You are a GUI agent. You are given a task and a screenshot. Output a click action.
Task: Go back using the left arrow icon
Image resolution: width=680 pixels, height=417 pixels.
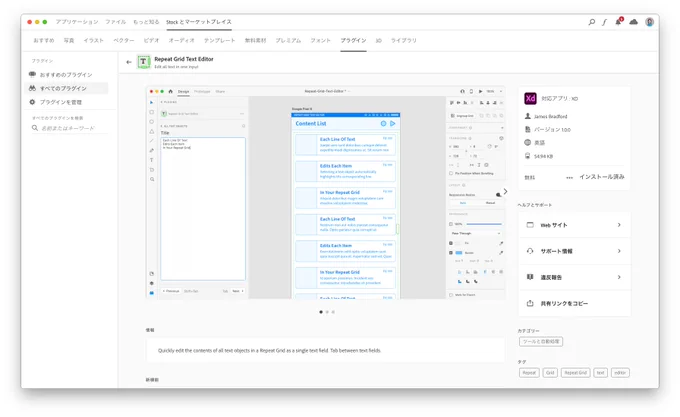coord(129,62)
